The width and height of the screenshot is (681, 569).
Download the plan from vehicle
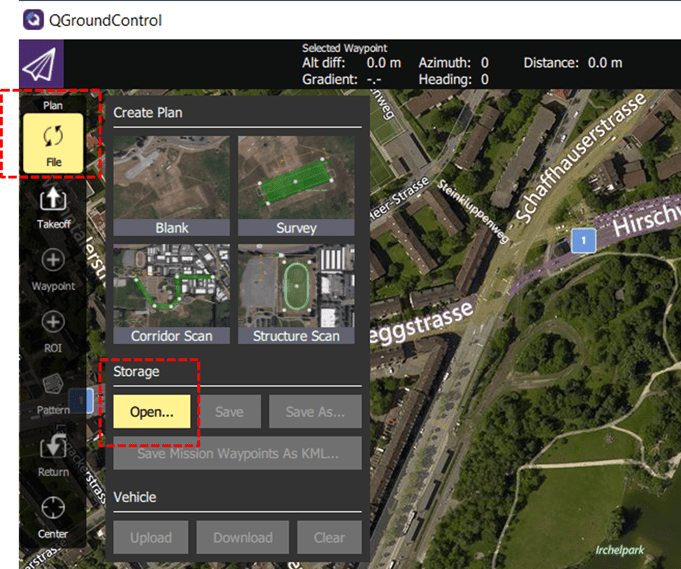point(243,537)
